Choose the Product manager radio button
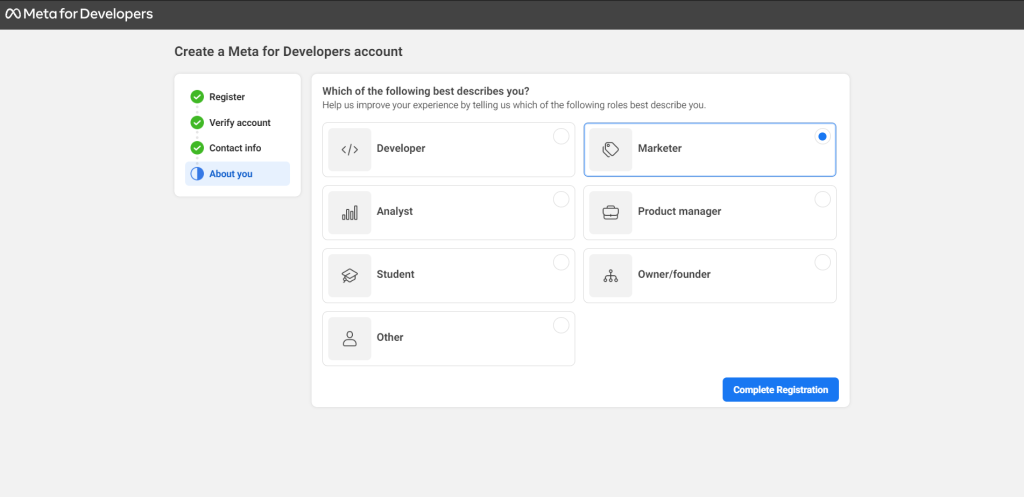 [822, 199]
